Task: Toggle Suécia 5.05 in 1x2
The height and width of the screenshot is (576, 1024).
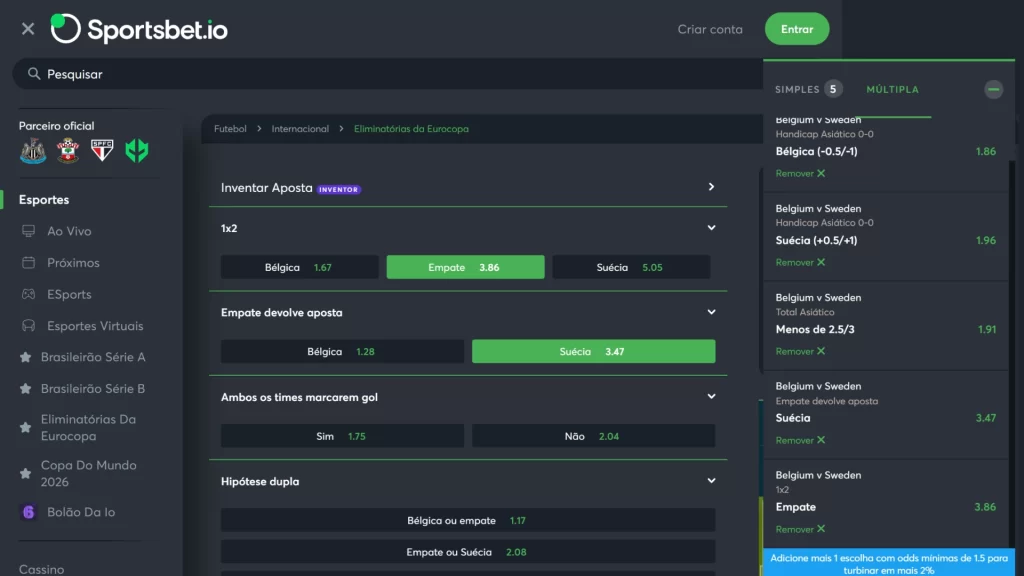Action: click(631, 267)
